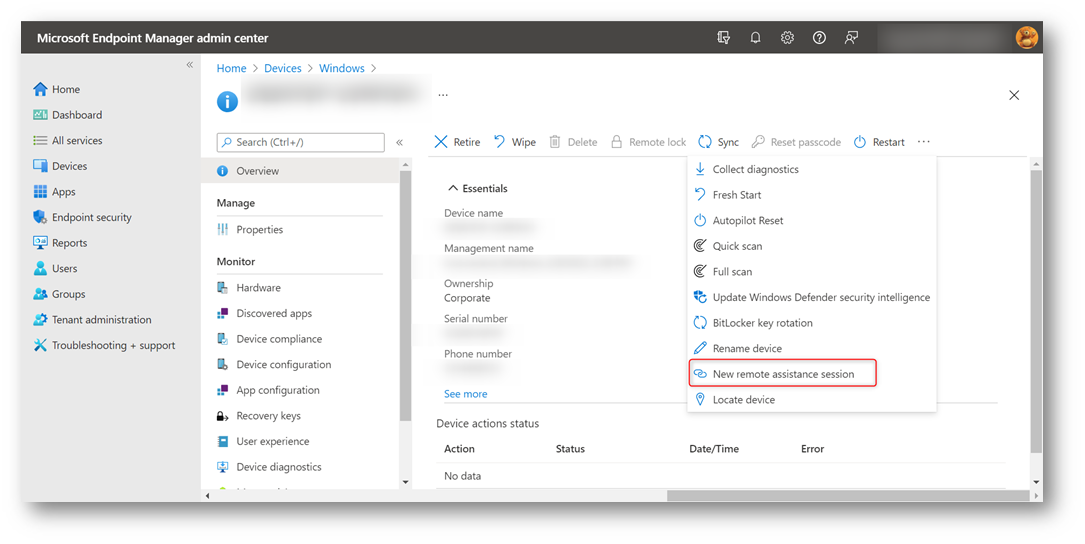Select New remote assistance session

[783, 374]
